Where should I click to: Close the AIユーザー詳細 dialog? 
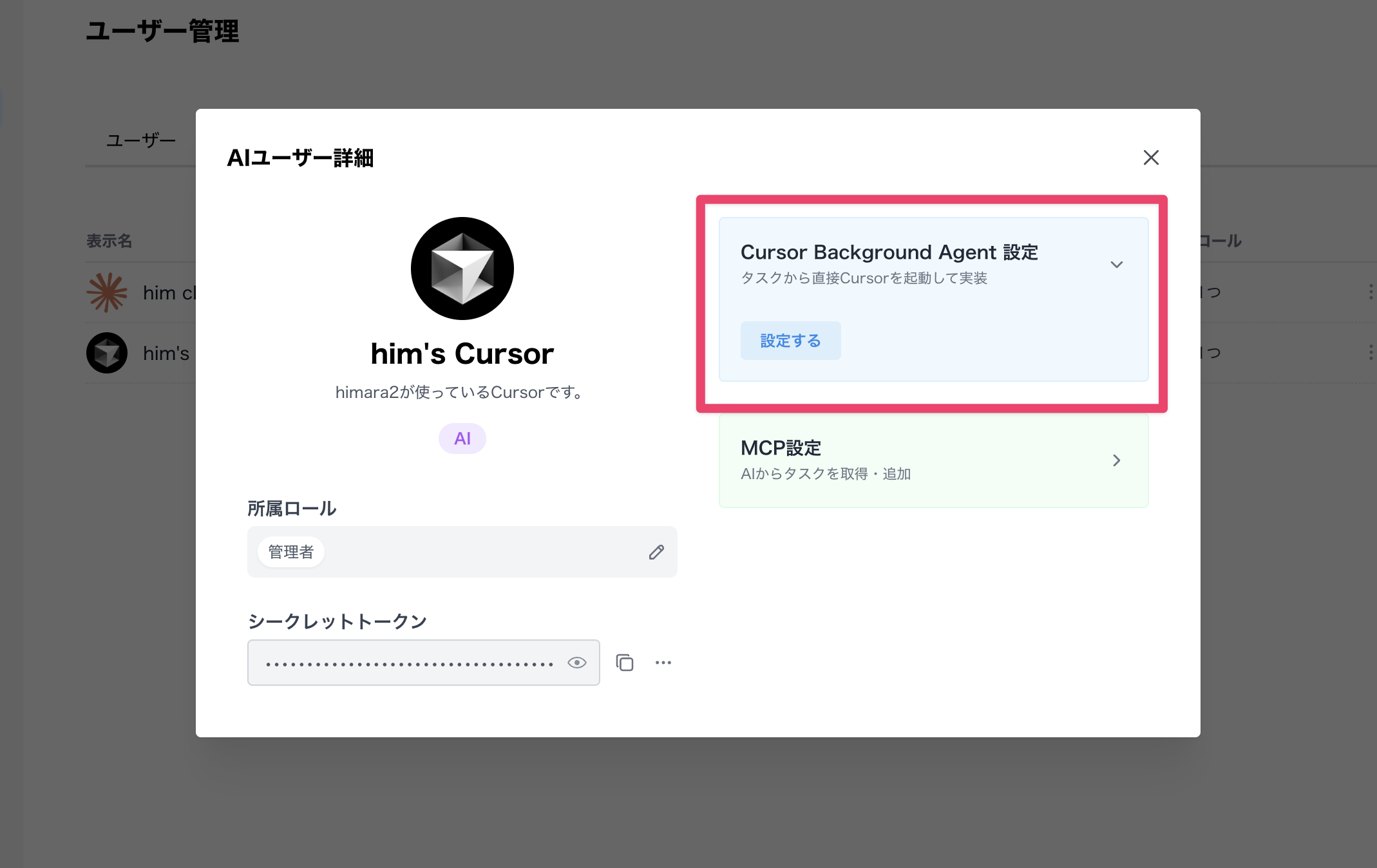point(1151,158)
